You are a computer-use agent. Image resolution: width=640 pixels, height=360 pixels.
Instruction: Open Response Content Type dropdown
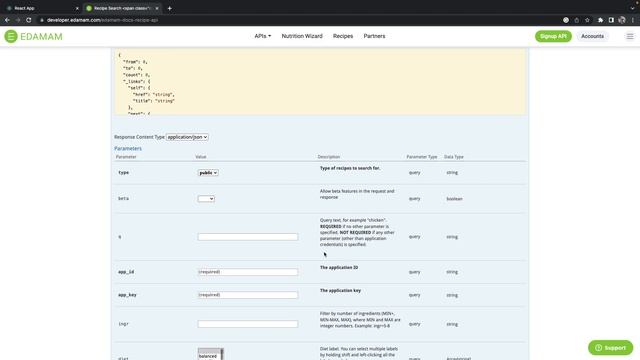pyautogui.click(x=187, y=137)
